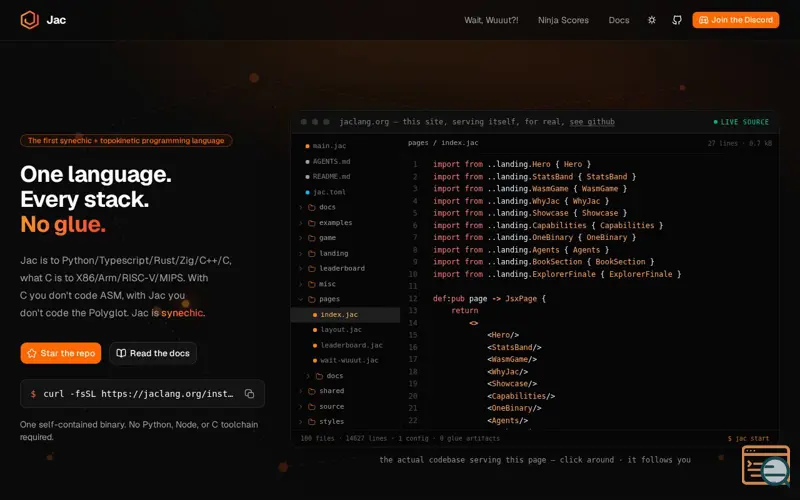Click the <WasmGame/> tag in code
The height and width of the screenshot is (500, 800).
(x=512, y=359)
